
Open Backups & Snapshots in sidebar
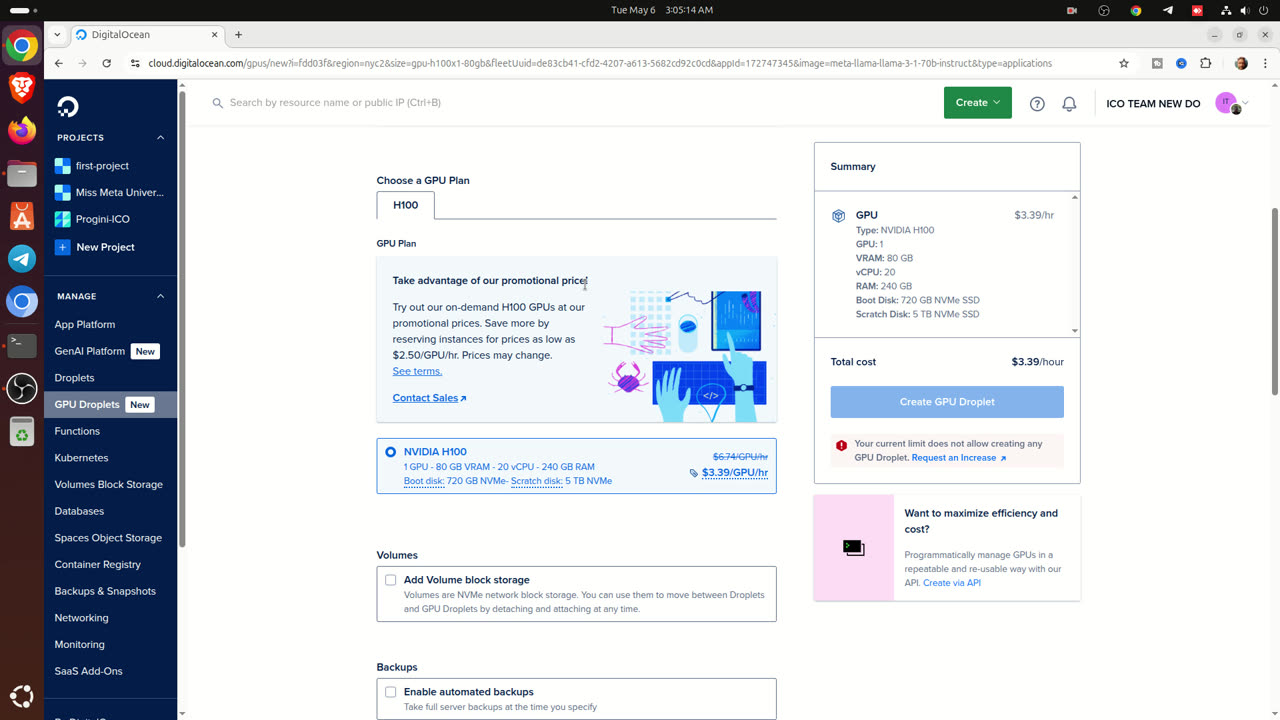tap(105, 591)
